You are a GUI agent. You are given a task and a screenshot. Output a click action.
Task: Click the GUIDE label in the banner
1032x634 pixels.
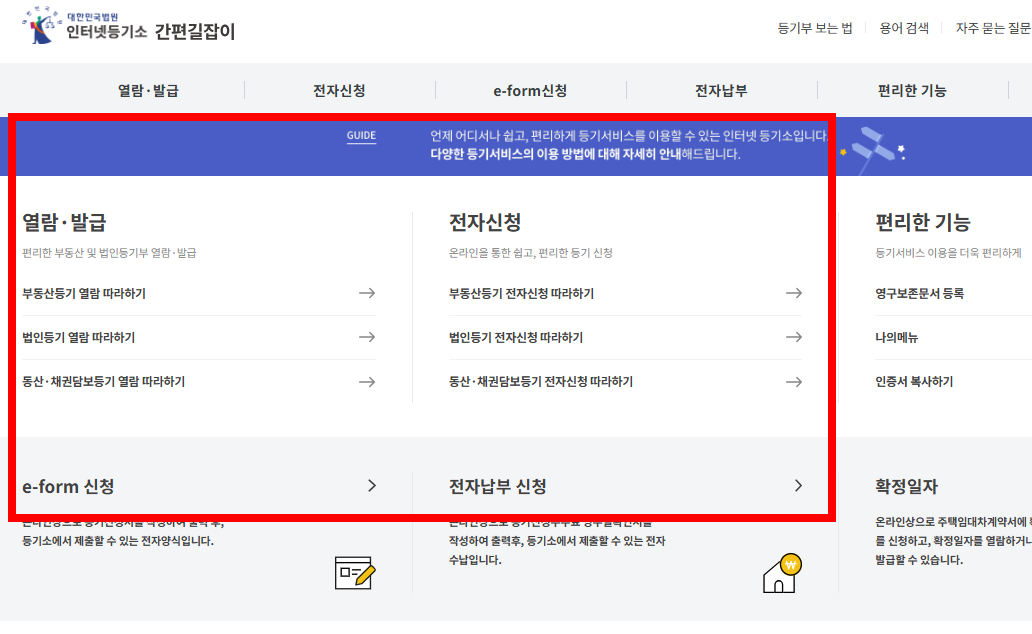tap(360, 135)
